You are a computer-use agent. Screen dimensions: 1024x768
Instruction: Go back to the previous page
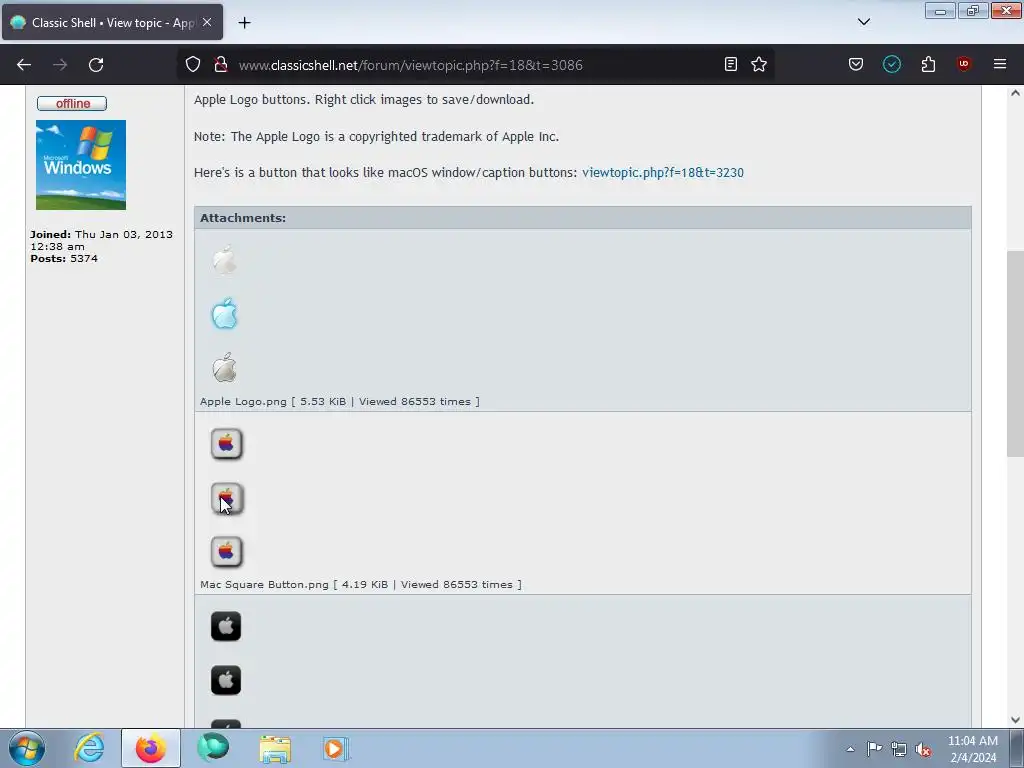click(24, 65)
